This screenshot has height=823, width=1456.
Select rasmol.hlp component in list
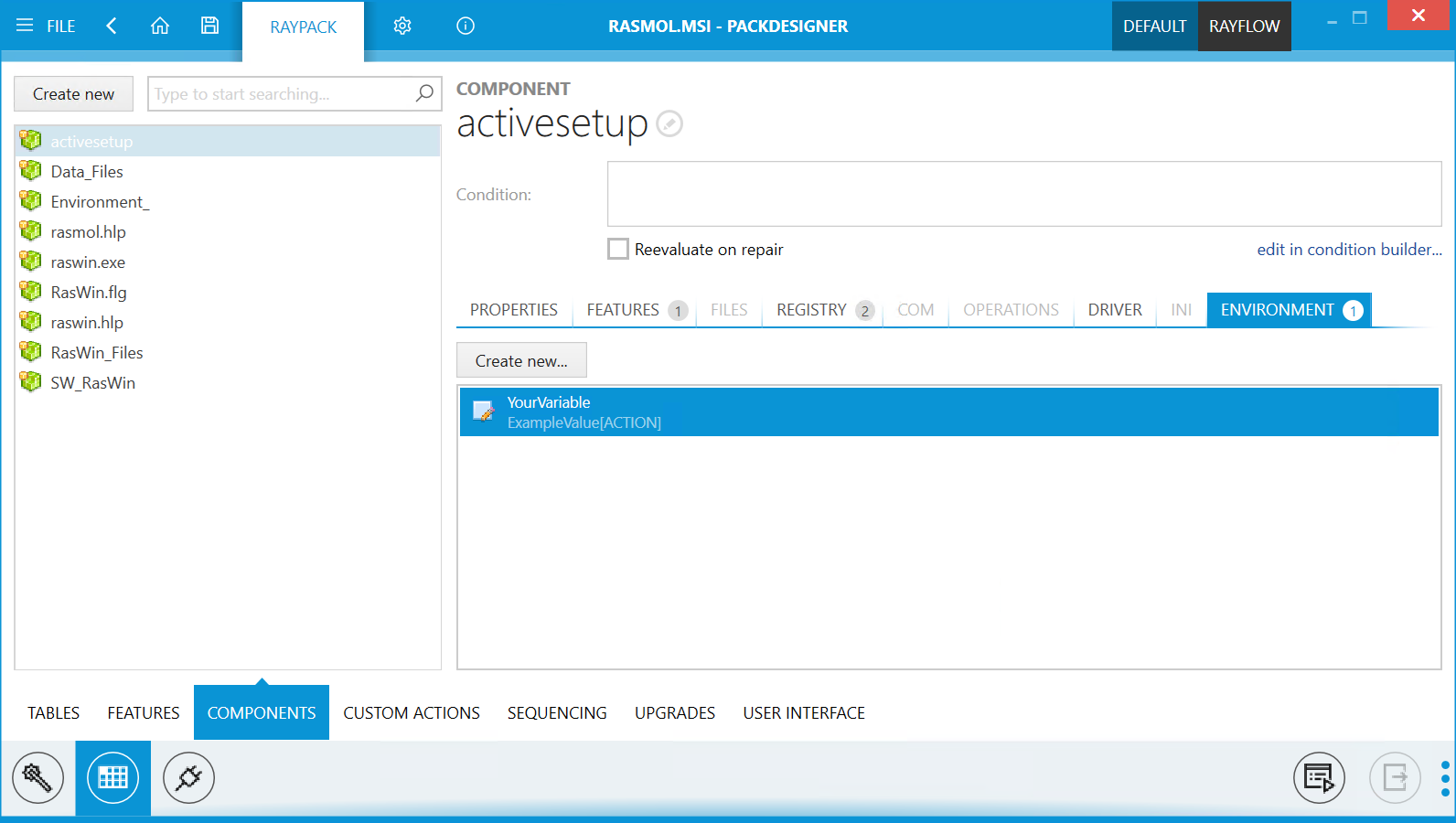click(228, 231)
